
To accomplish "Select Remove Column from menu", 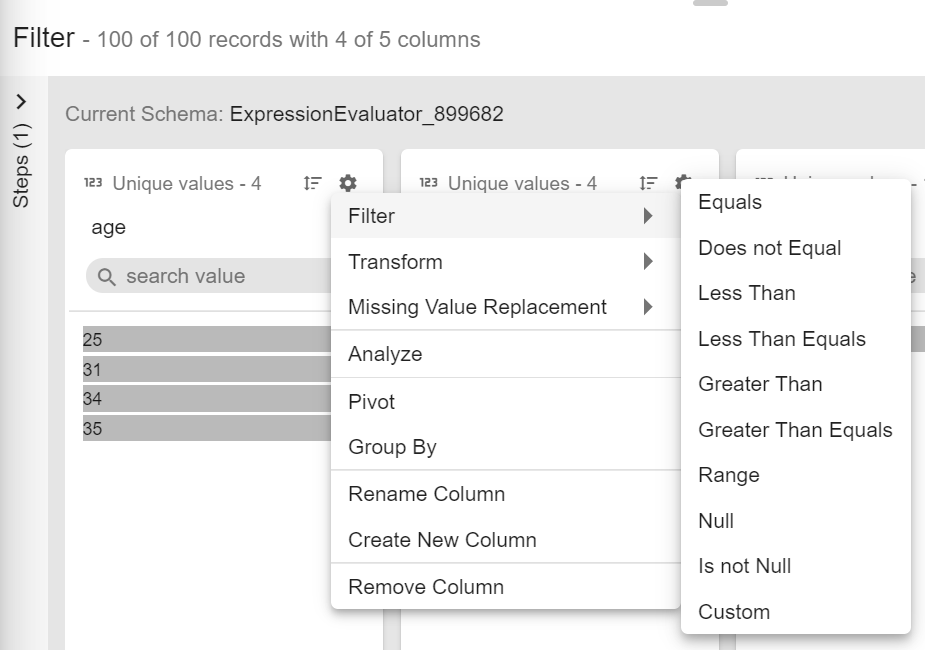I will click(x=426, y=587).
